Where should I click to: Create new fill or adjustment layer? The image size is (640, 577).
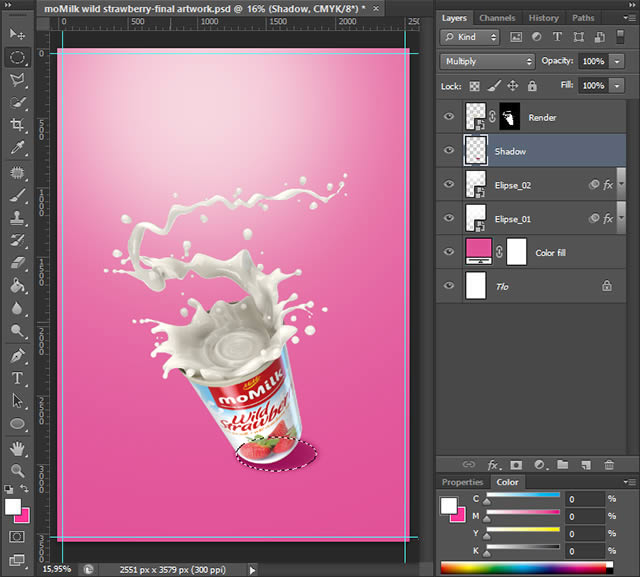click(540, 465)
